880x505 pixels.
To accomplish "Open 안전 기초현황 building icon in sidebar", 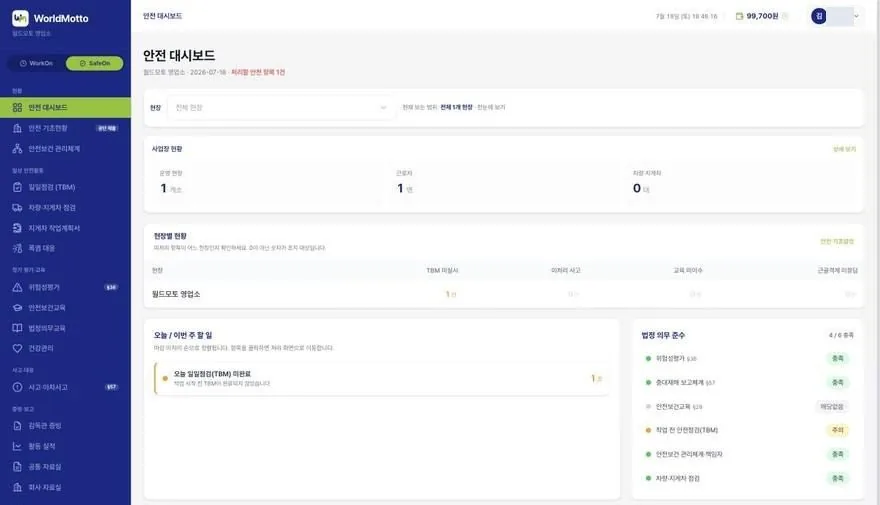I will click(17, 128).
